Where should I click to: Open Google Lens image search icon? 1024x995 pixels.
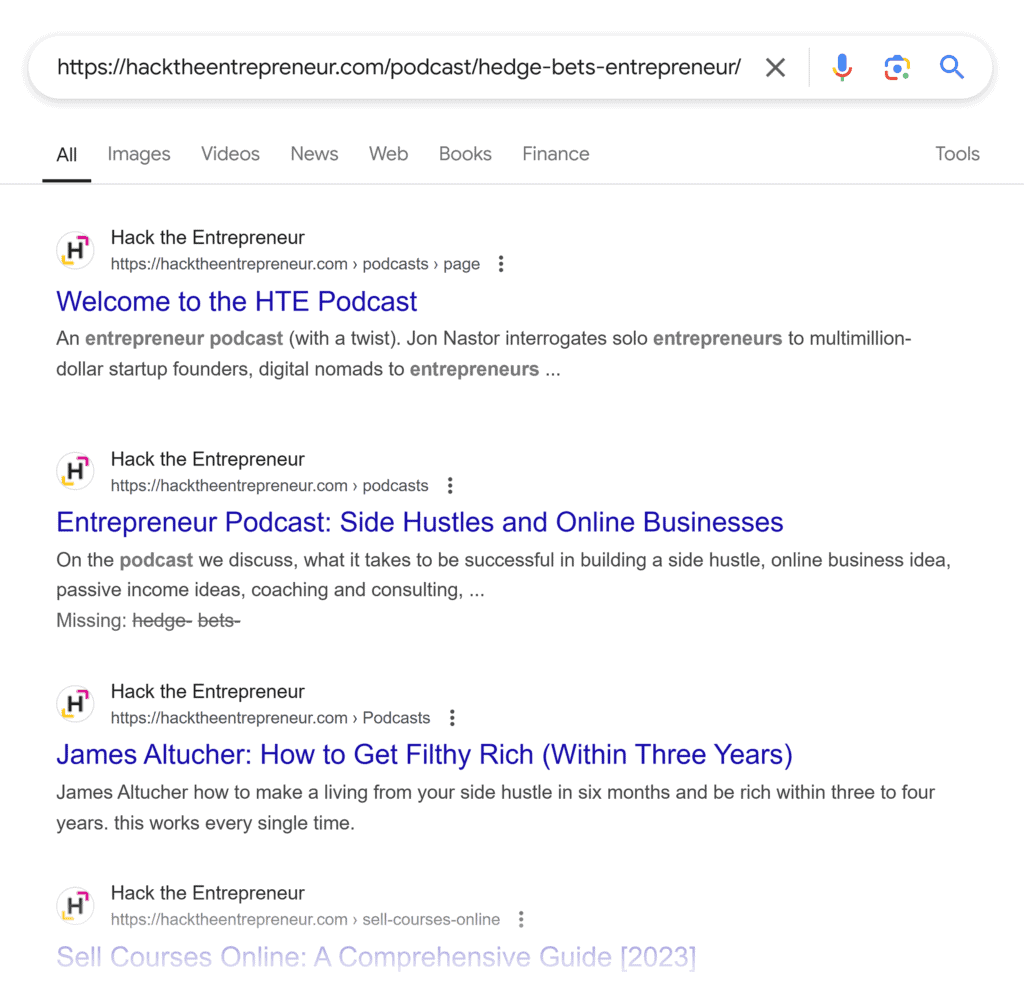897,67
